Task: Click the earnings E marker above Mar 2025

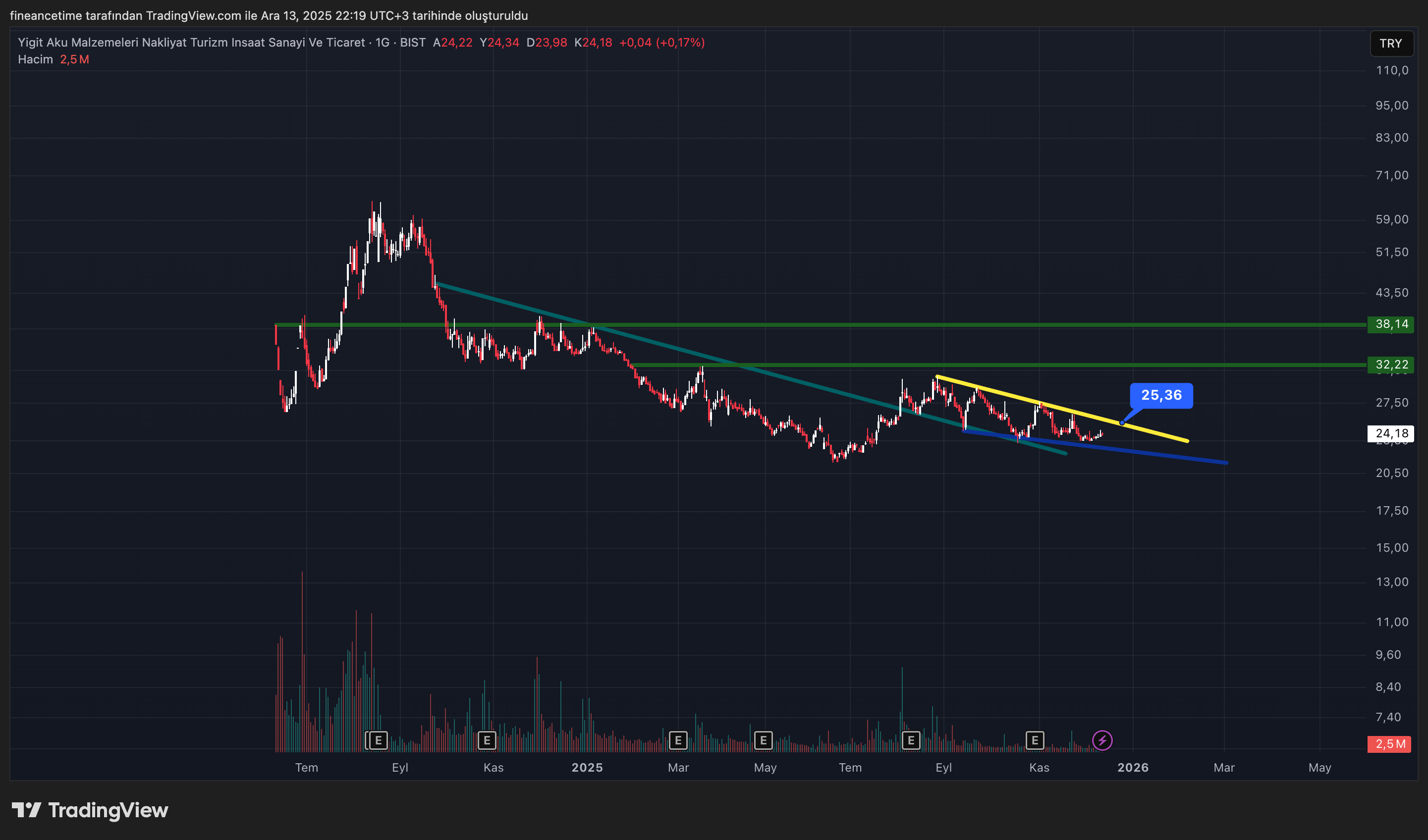Action: 678,740
